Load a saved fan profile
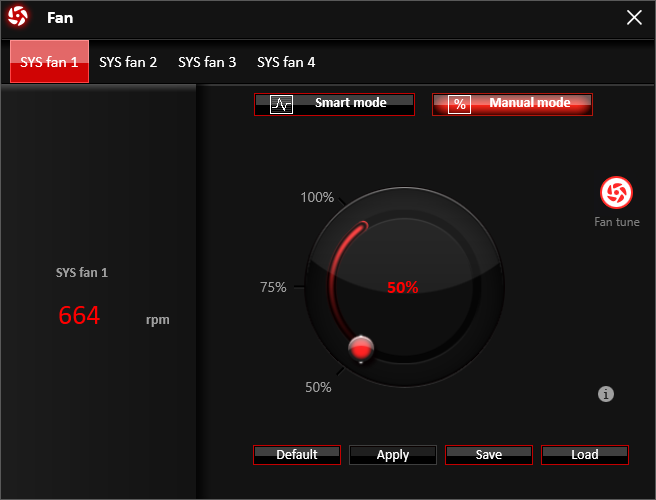Viewport: 656px width, 500px height. coord(585,455)
